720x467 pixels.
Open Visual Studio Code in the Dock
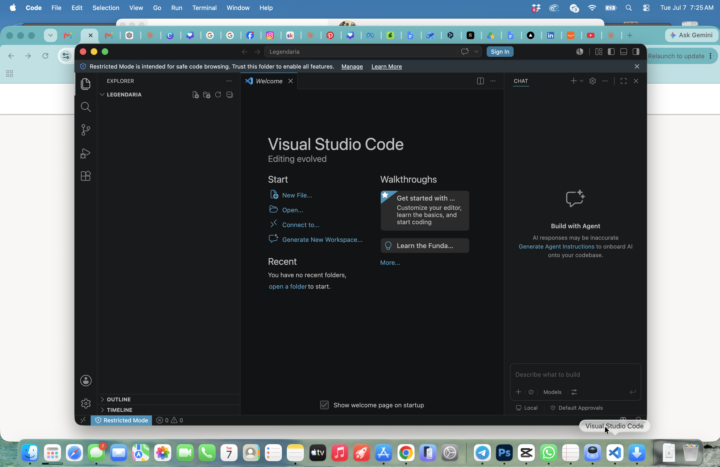pyautogui.click(x=615, y=453)
